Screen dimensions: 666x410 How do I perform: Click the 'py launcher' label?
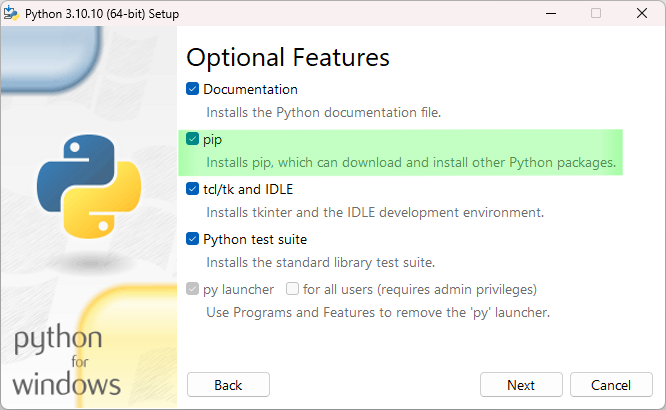tap(238, 289)
